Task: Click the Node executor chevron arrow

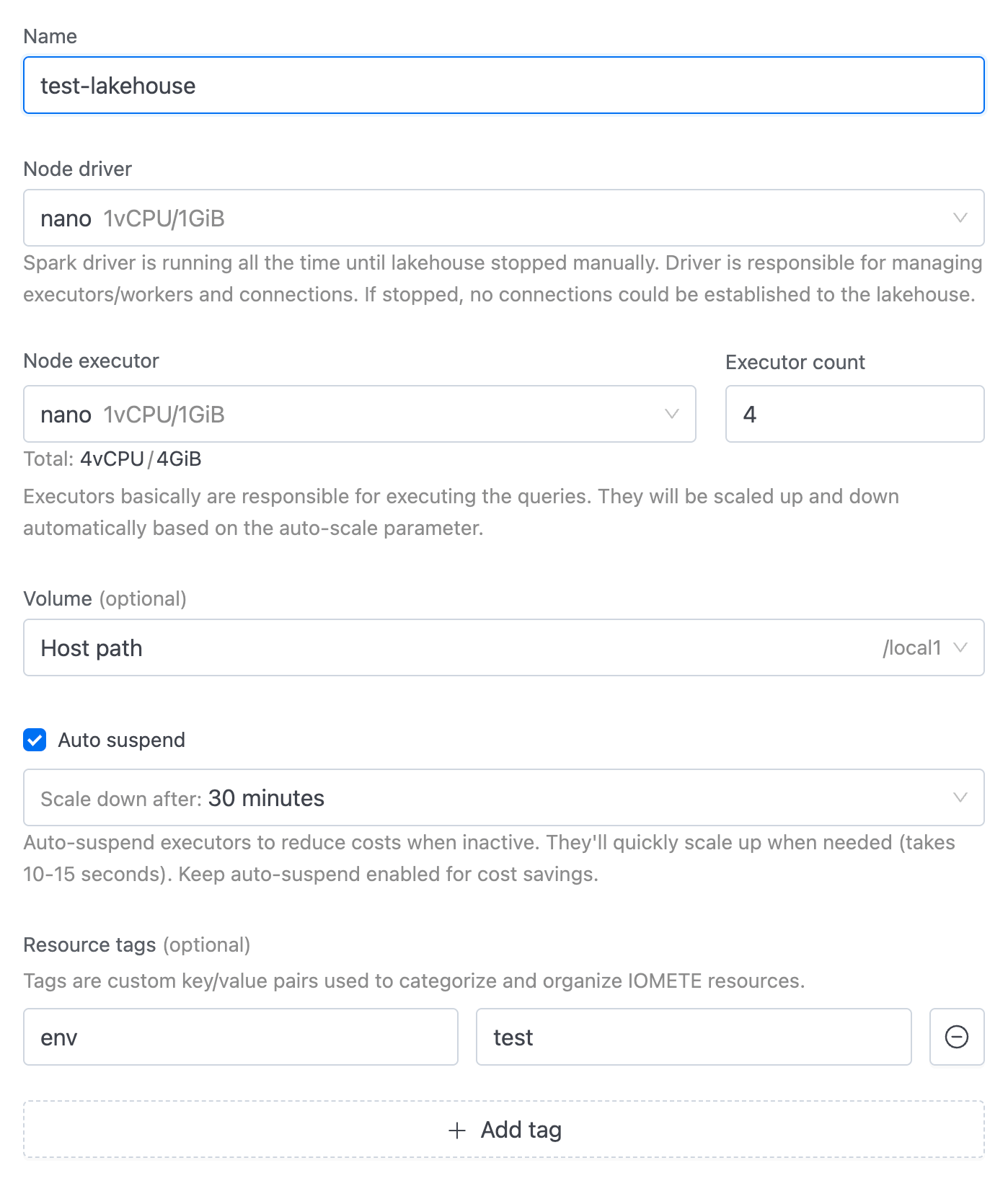Action: [671, 414]
